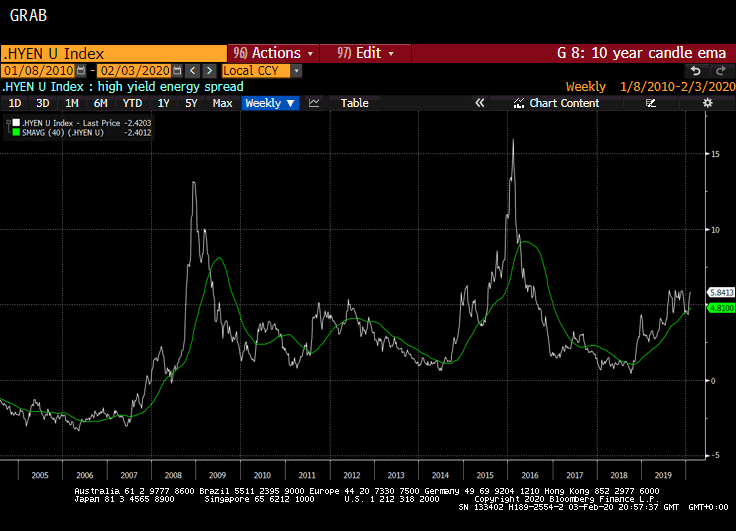
Task: Click the G 8: 10 year candle ema title
Action: tap(641, 53)
